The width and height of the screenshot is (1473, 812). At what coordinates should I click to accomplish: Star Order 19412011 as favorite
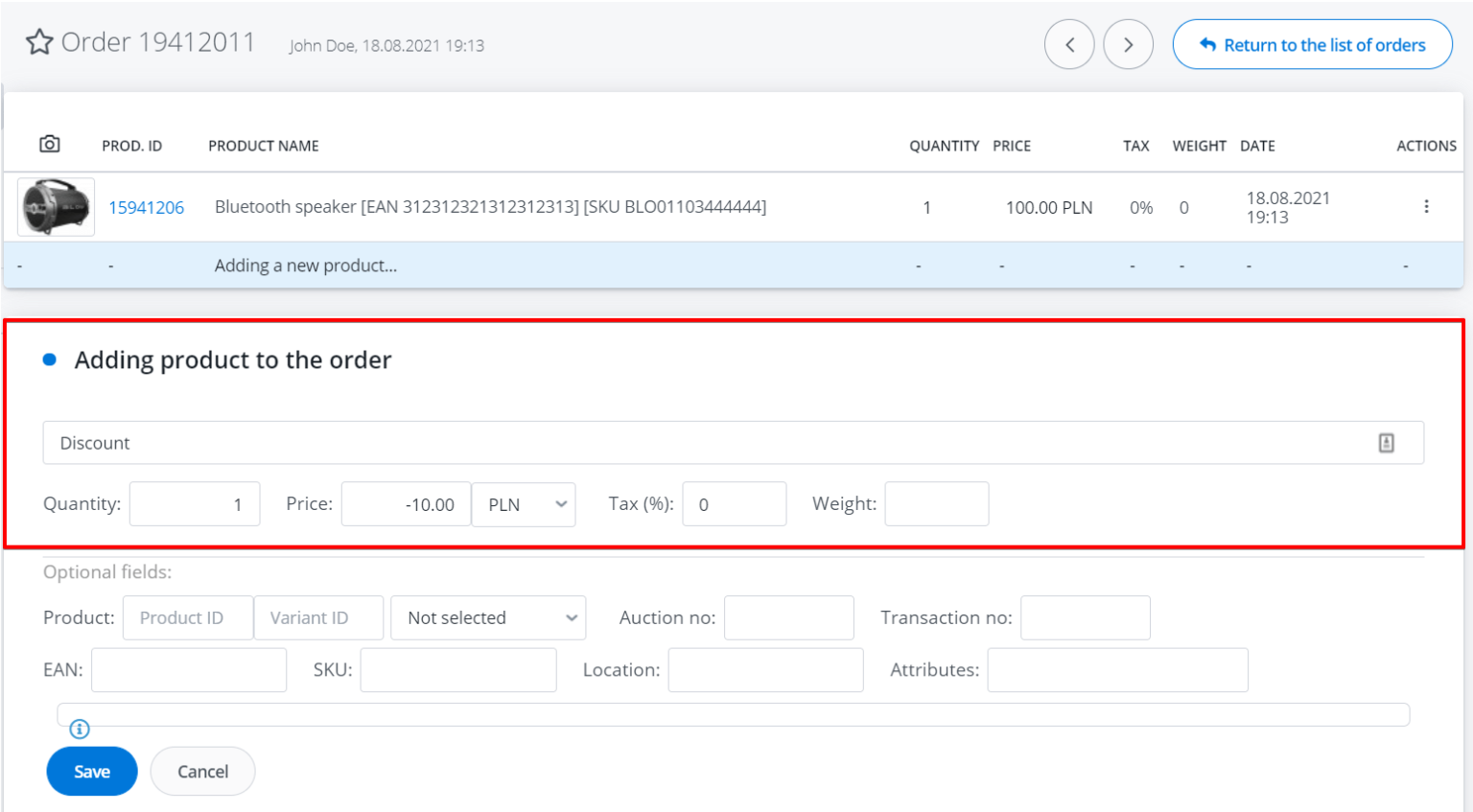[x=39, y=42]
